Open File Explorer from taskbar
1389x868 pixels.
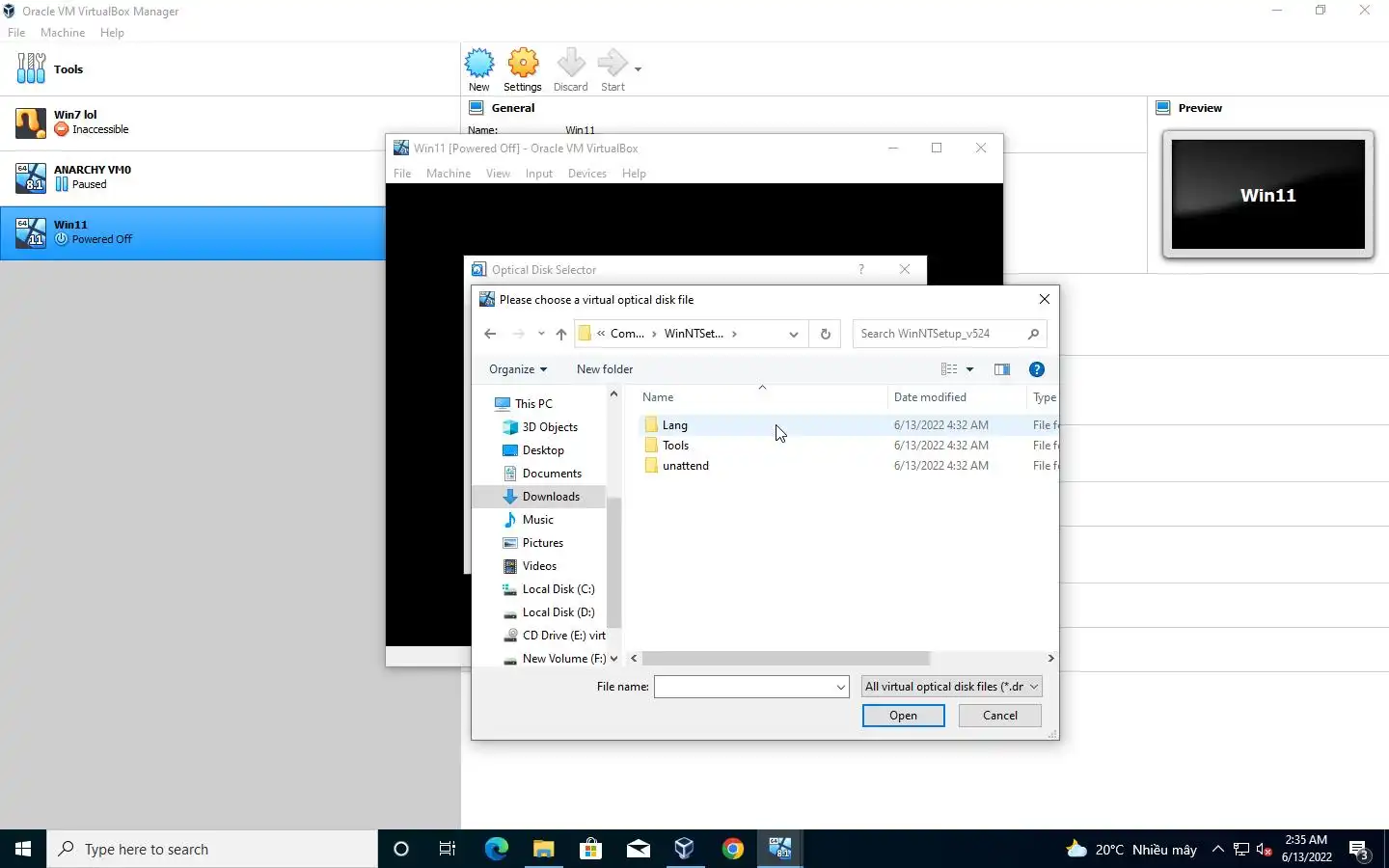[x=543, y=849]
